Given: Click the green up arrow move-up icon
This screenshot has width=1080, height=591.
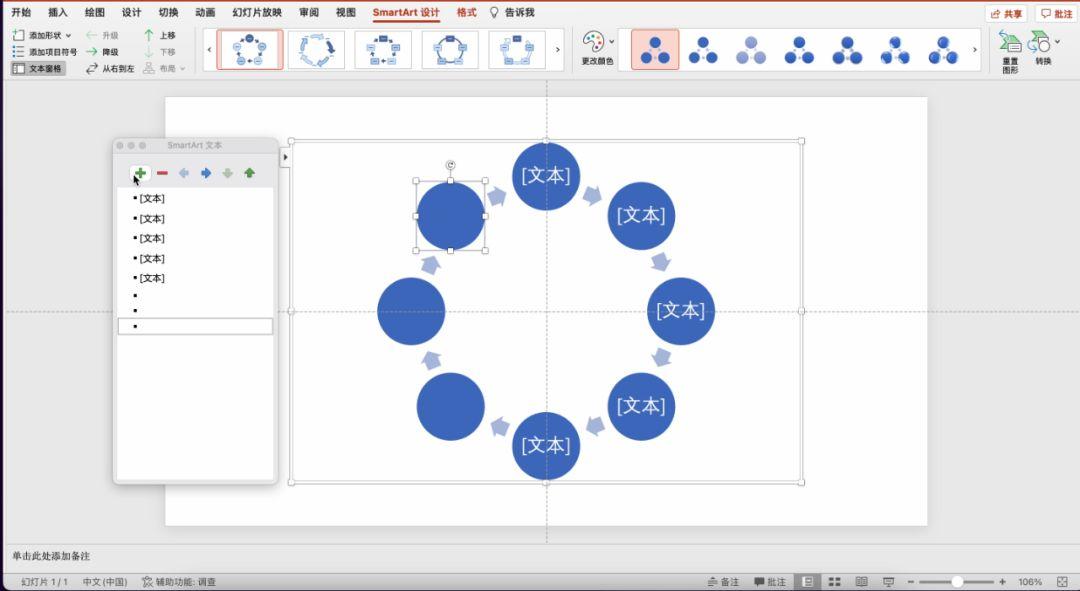Looking at the screenshot, I should tap(249, 173).
